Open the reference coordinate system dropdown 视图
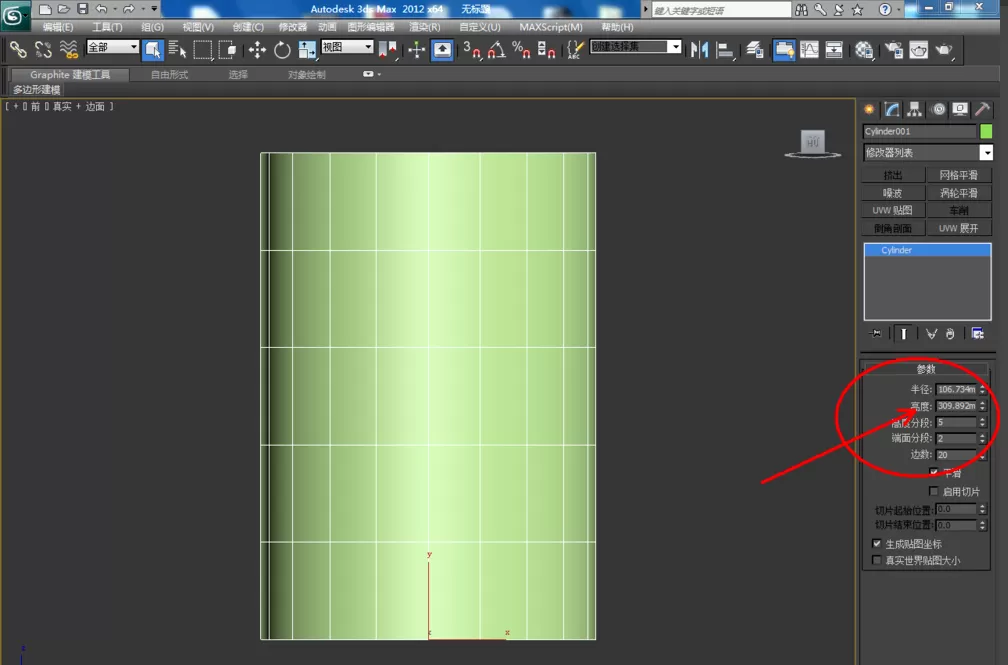The height and width of the screenshot is (665, 1008). click(x=347, y=47)
